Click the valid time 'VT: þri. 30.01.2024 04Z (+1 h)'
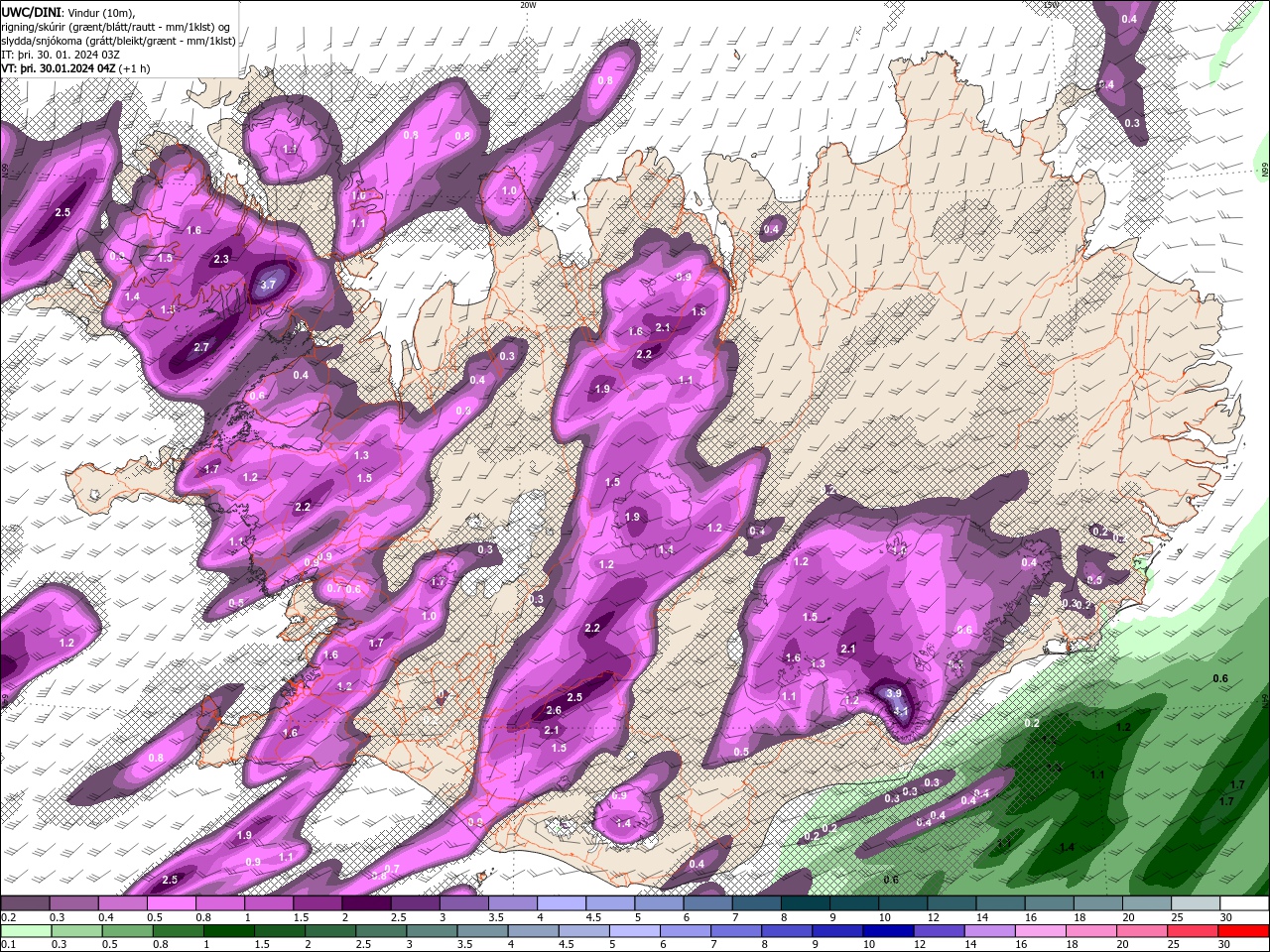Viewport: 1270px width, 952px height. [x=75, y=68]
